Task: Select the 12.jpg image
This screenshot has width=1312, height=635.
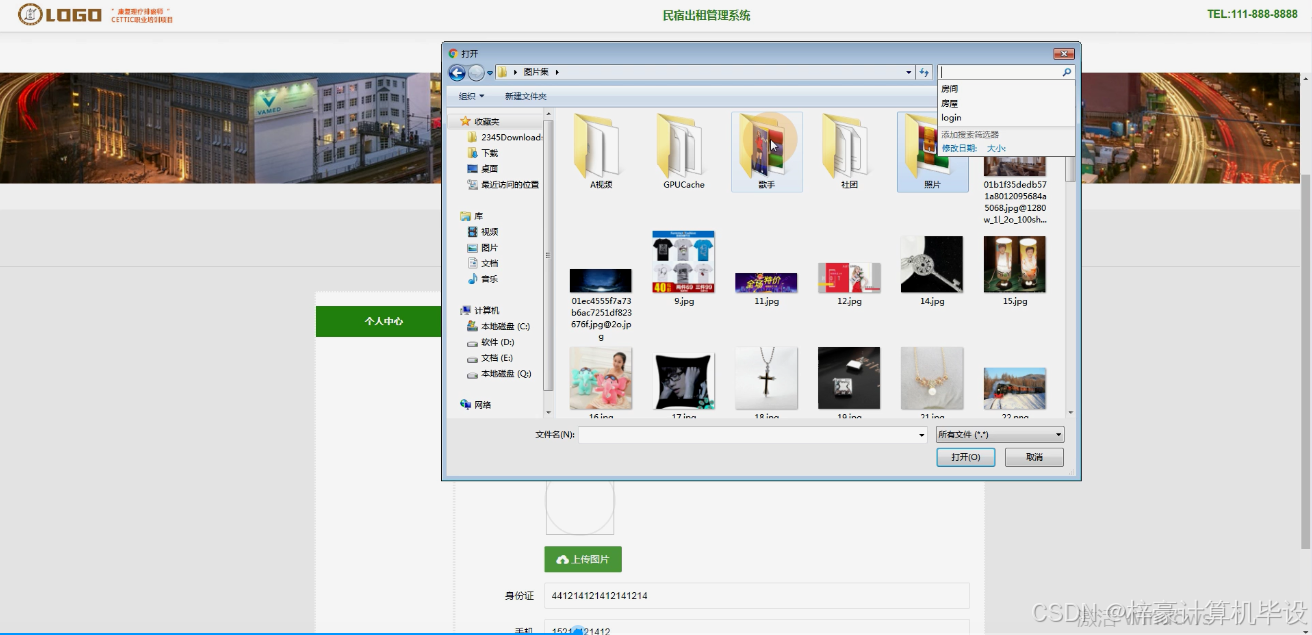Action: coord(850,284)
